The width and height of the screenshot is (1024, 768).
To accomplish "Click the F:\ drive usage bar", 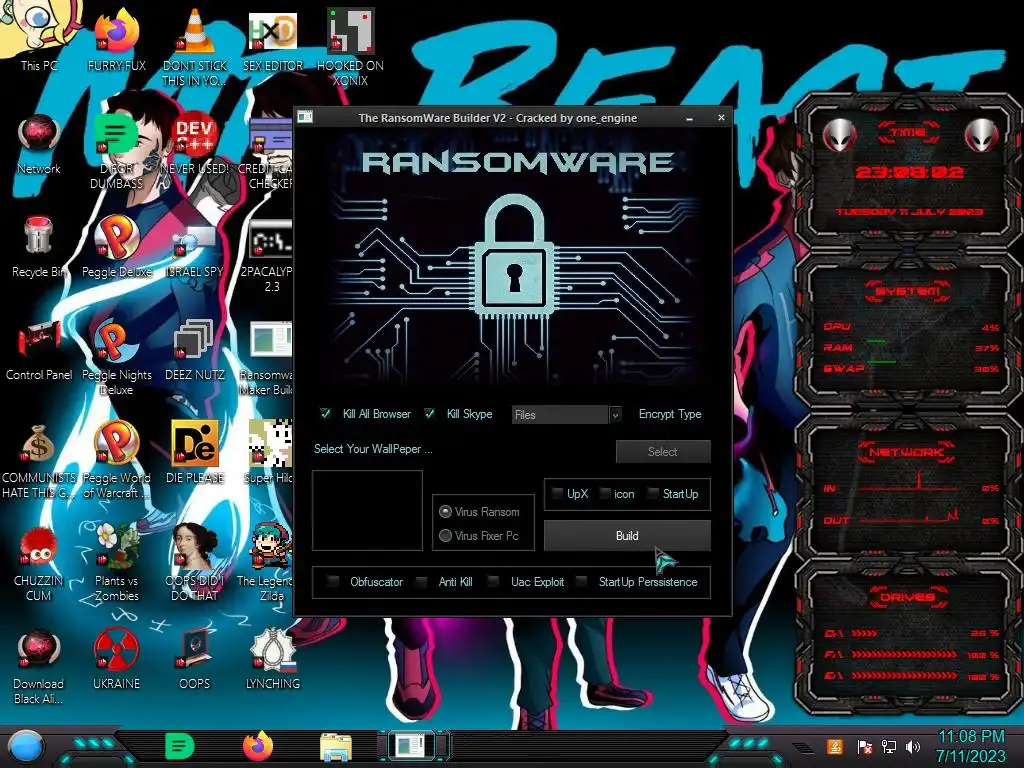I will tap(904, 654).
